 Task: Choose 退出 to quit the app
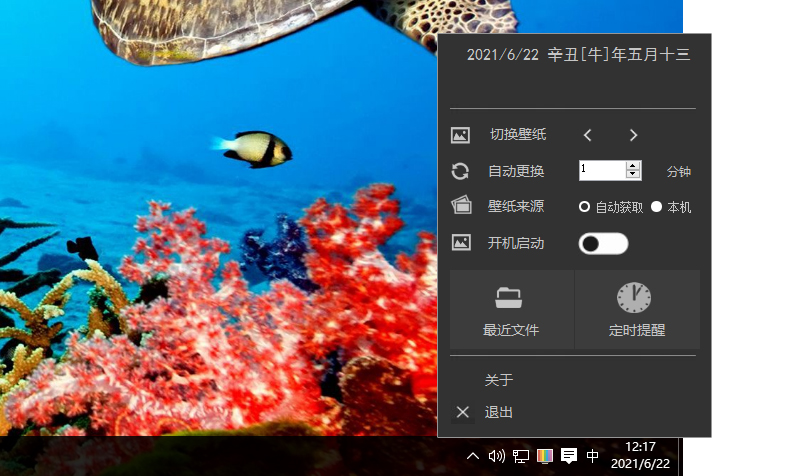coord(499,412)
